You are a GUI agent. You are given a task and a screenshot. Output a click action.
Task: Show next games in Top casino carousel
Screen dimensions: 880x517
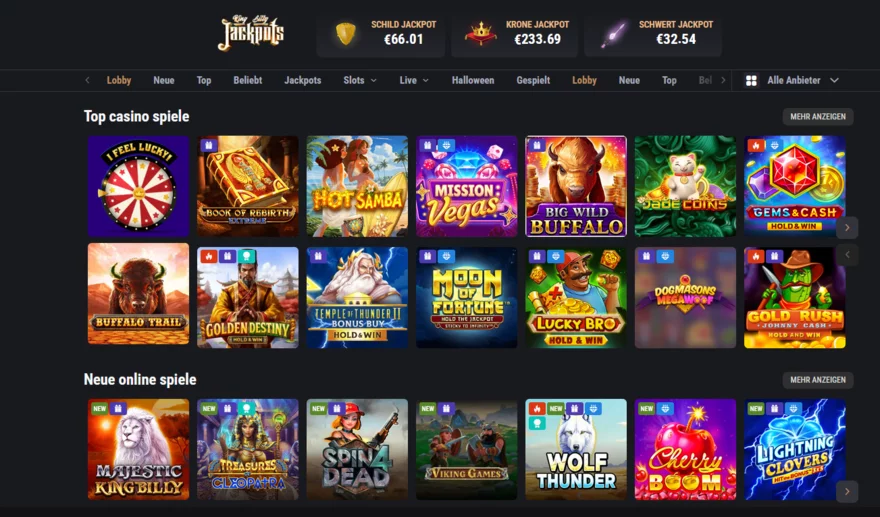(x=847, y=227)
